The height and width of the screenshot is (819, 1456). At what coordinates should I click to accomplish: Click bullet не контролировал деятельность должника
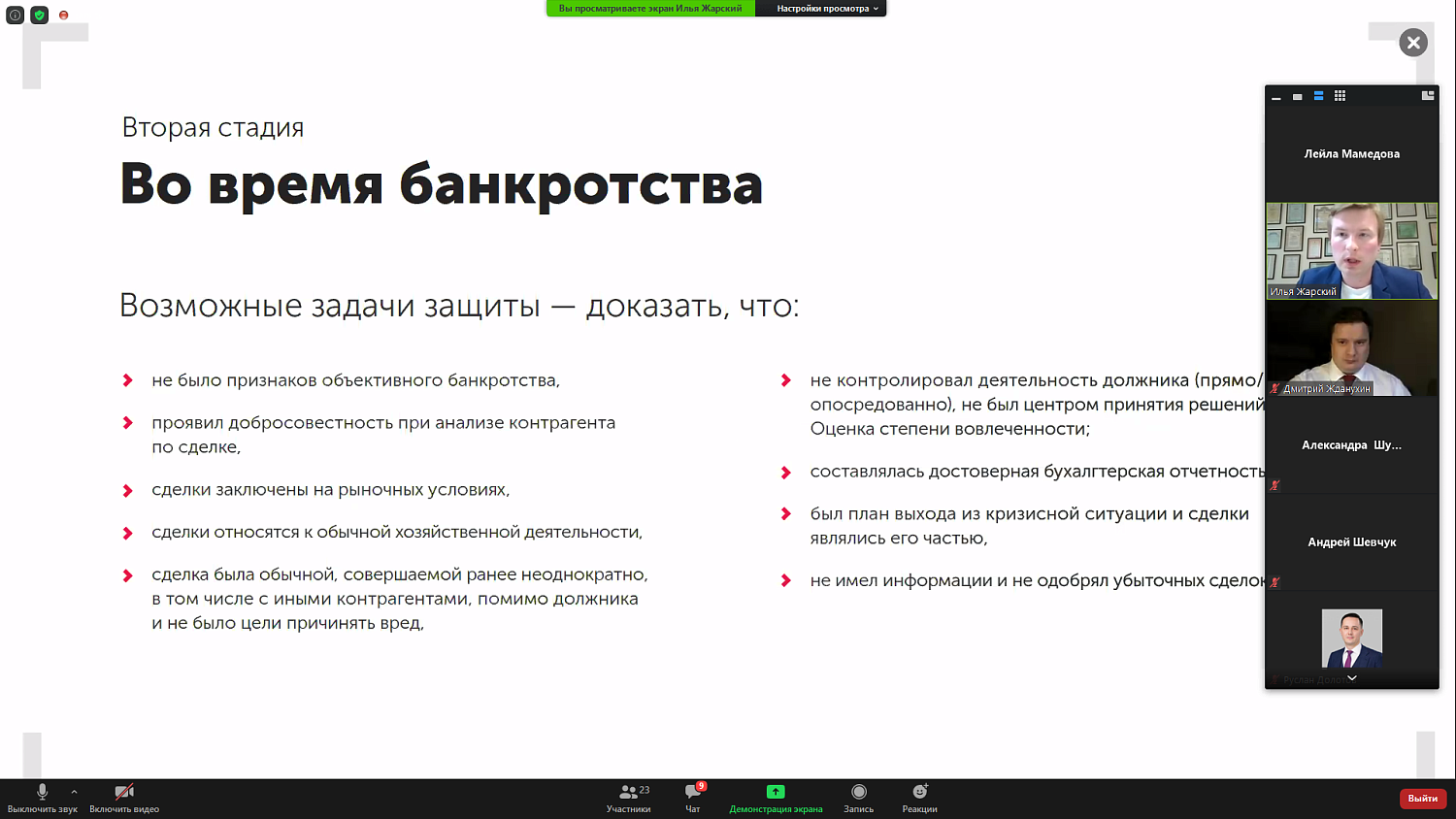(x=1038, y=405)
